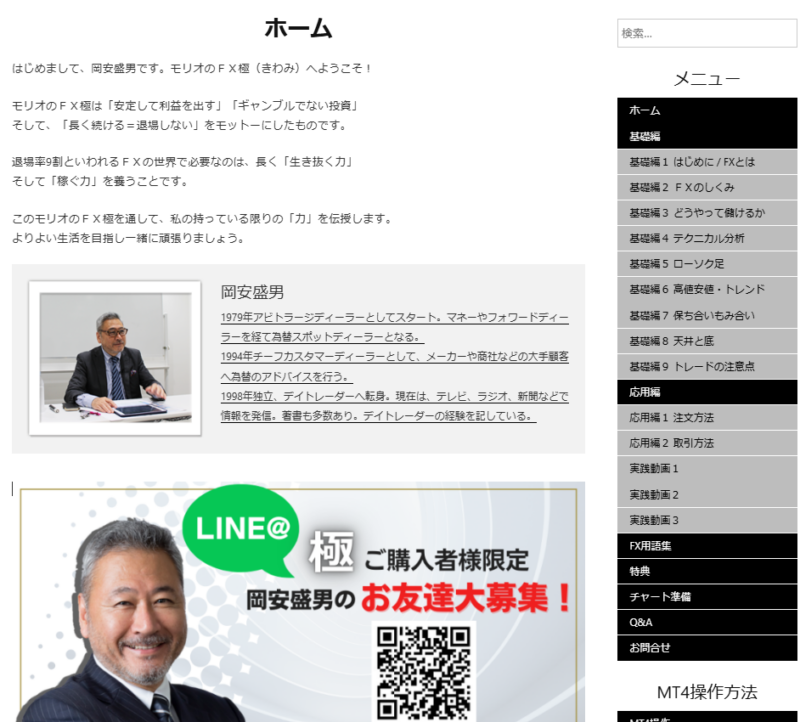Viewport: 800px width, 722px height.
Task: Open 基礎編 4 テクニカル分析
Action: coord(707,238)
